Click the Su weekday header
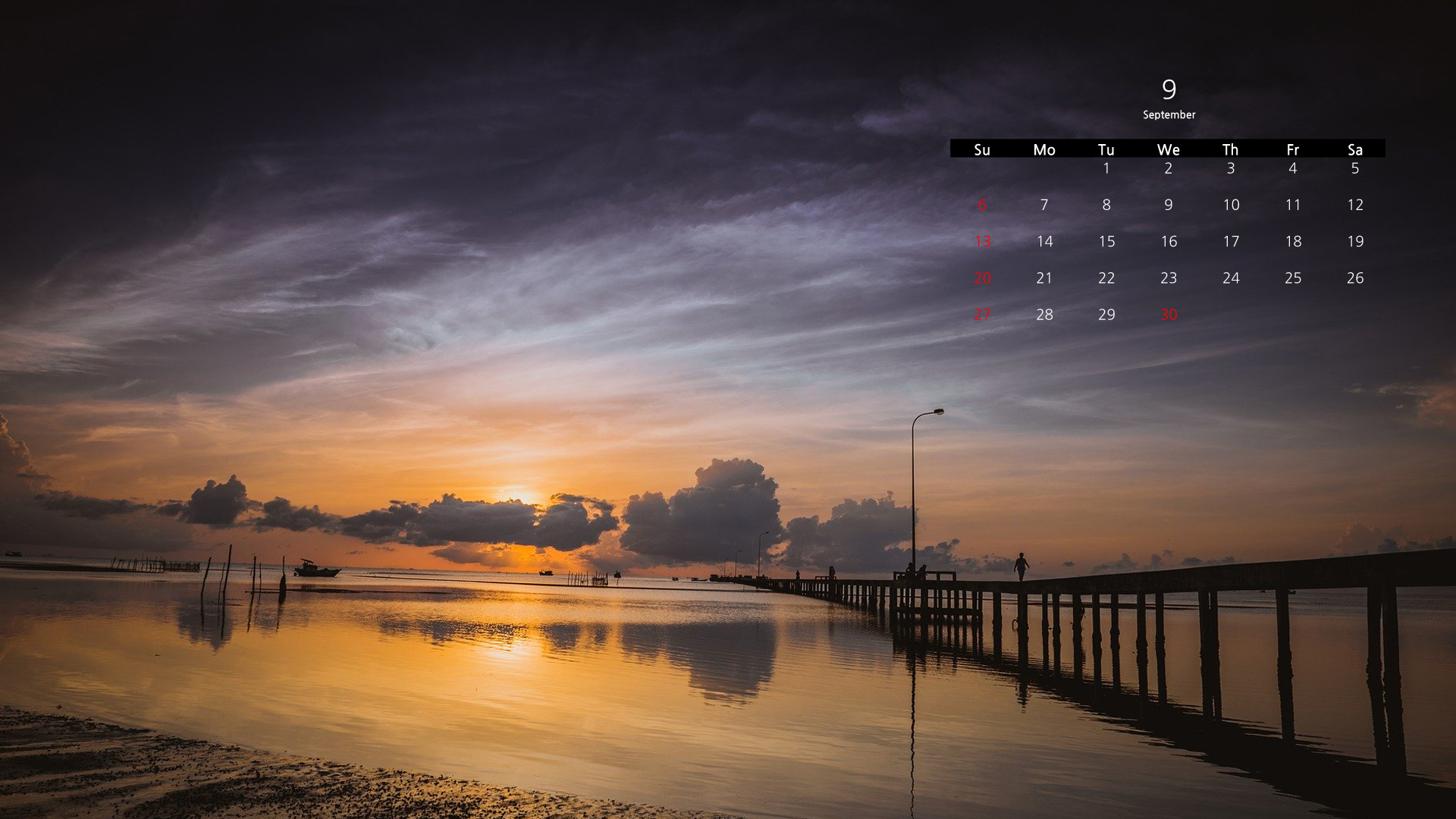Screen dimensions: 1456x819 982,149
